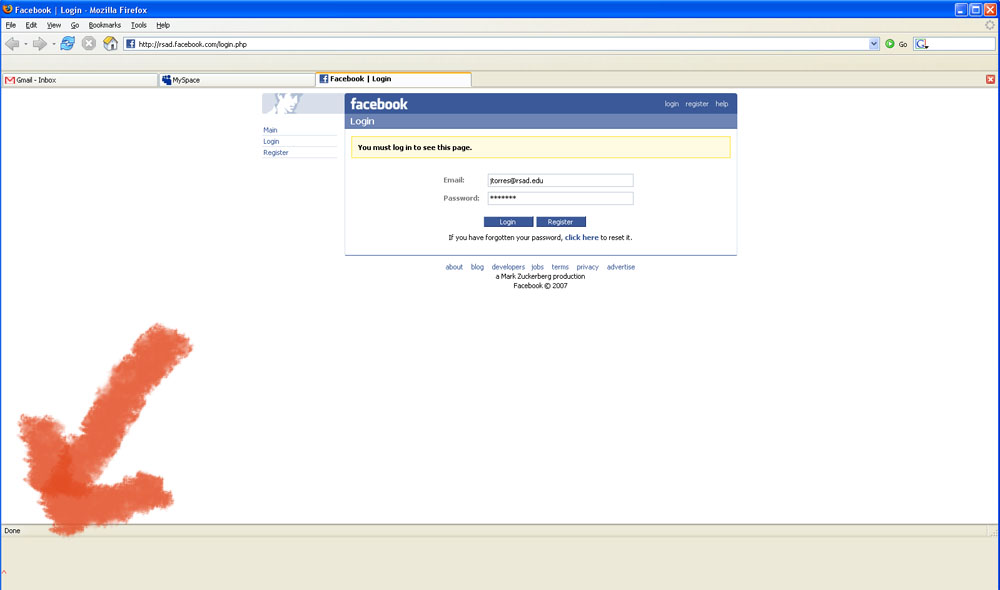
Task: Expand the address bar URL dropdown
Action: click(x=874, y=44)
